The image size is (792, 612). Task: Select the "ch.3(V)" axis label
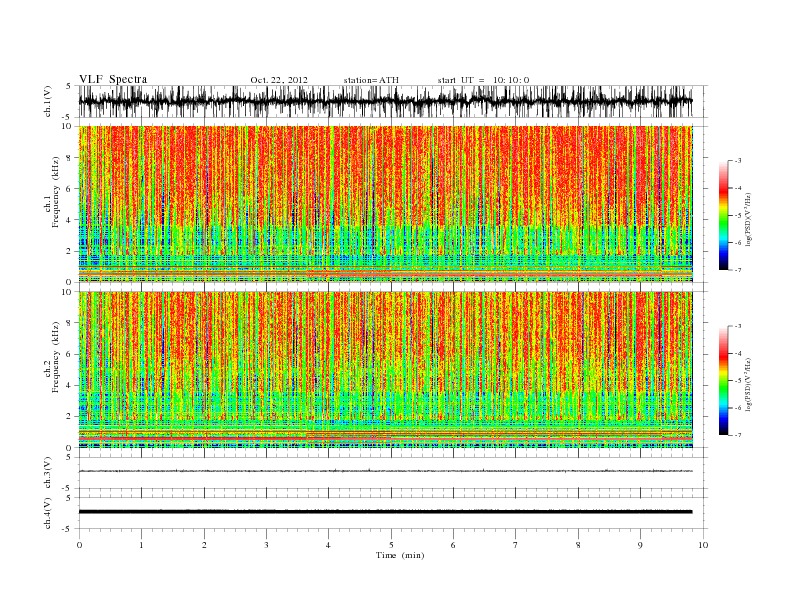click(48, 473)
